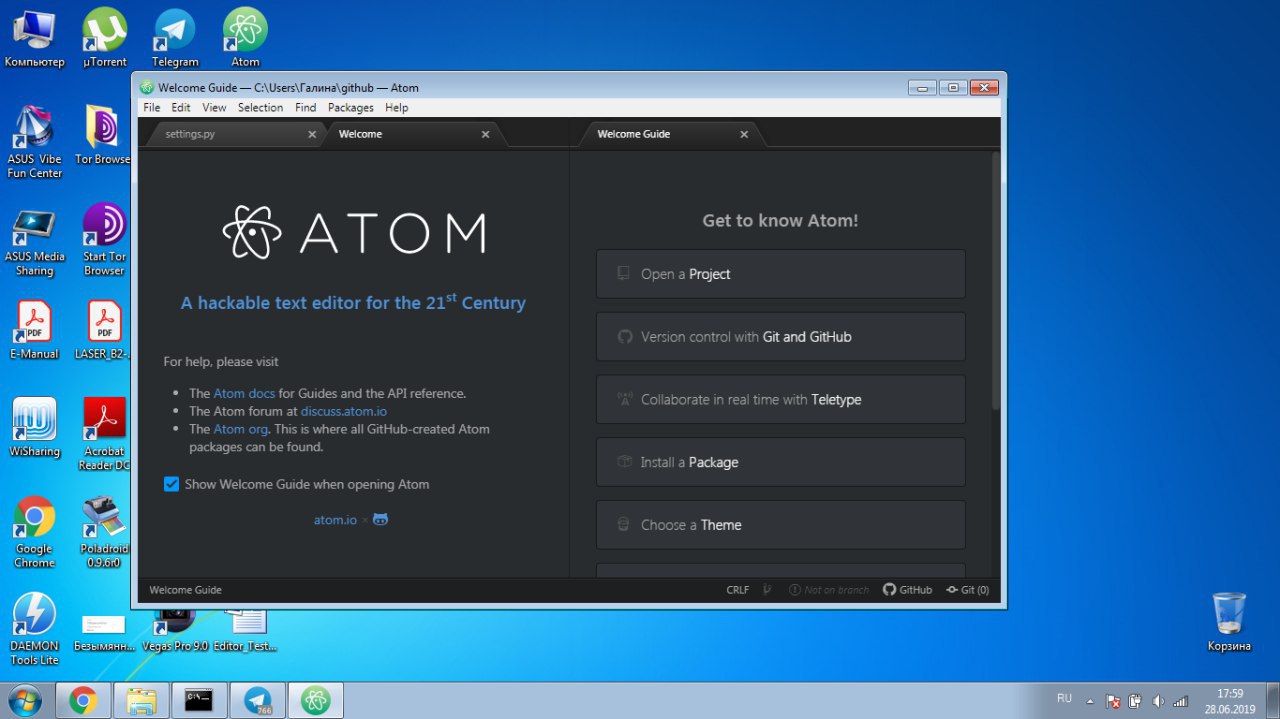The width and height of the screenshot is (1280, 719).
Task: Click the Telegram icon in the taskbar
Action: tap(258, 701)
